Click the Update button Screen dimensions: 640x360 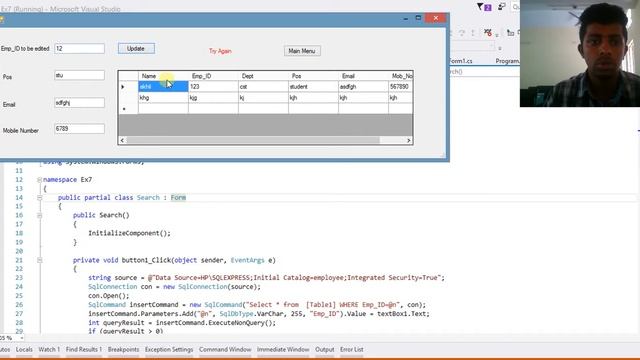tap(136, 49)
